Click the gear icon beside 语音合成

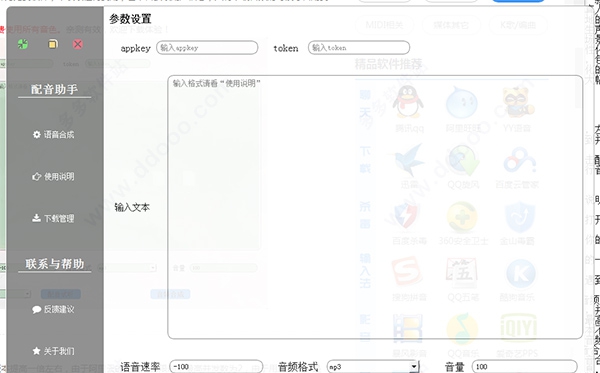click(x=36, y=134)
